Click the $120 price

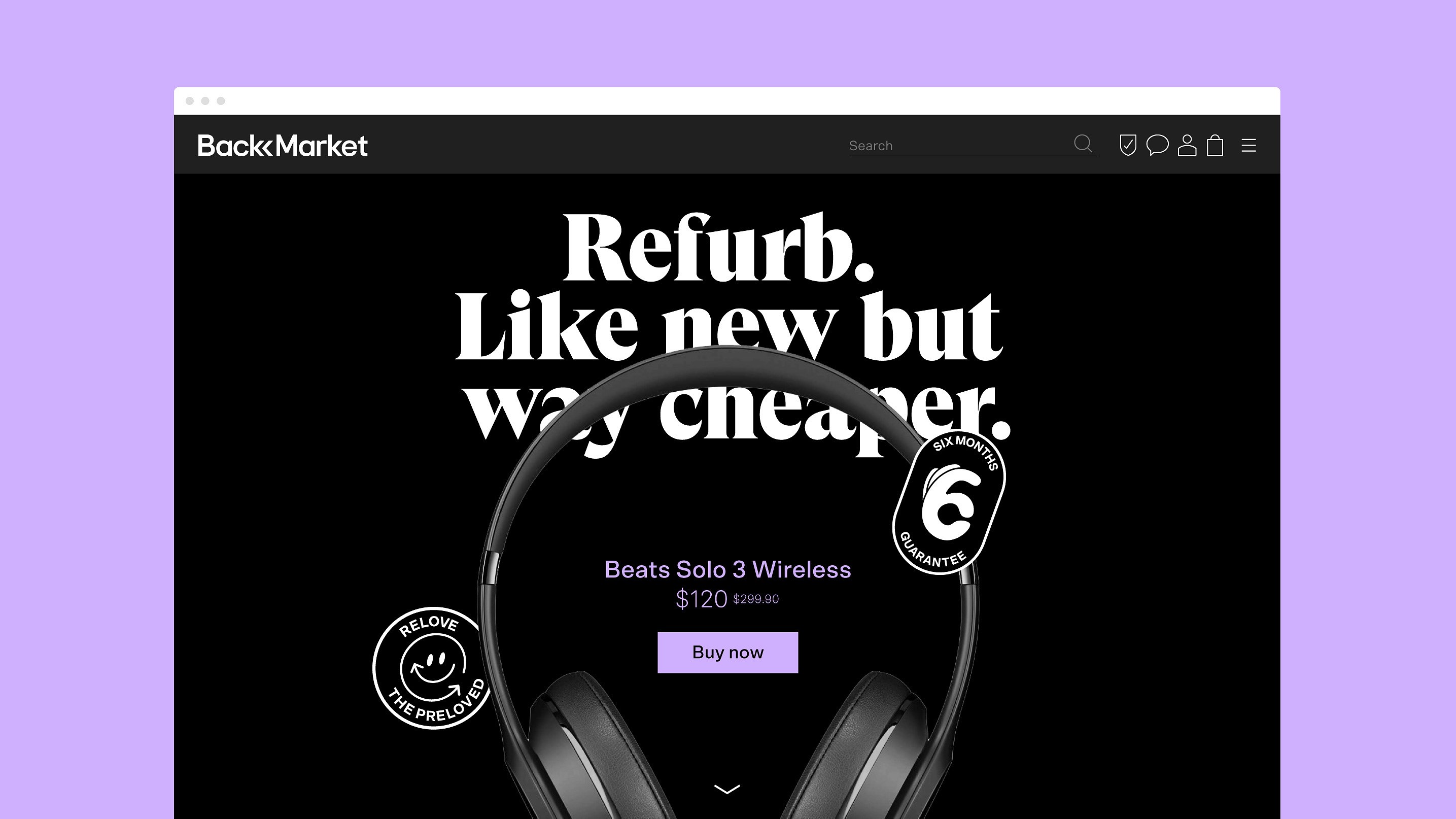tap(701, 599)
